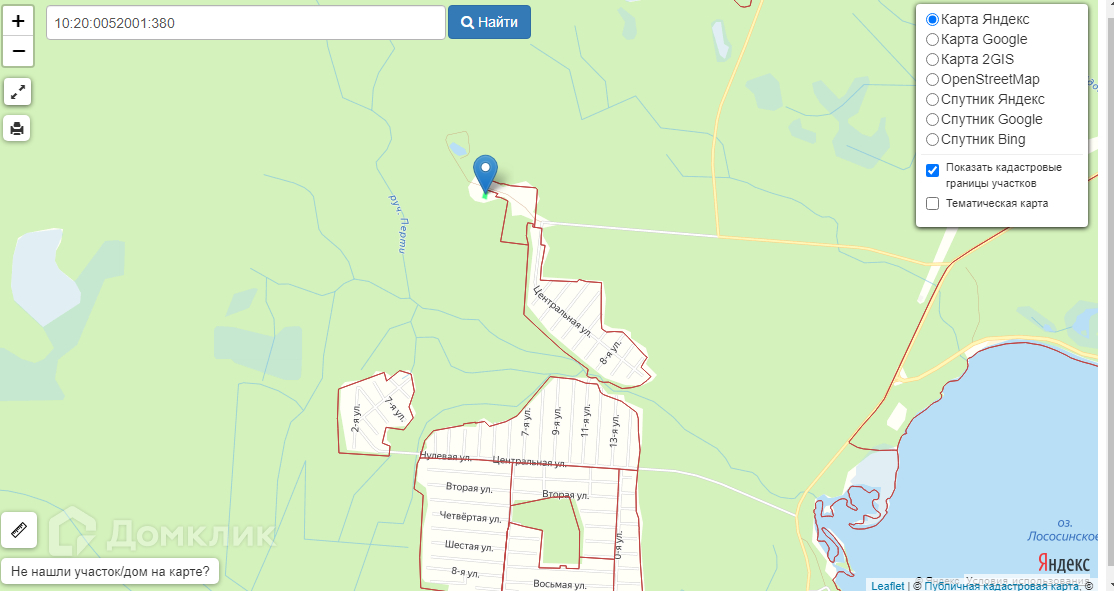Click the Домклик watermark logo
Screen dimensions: 1114x591
(162, 531)
